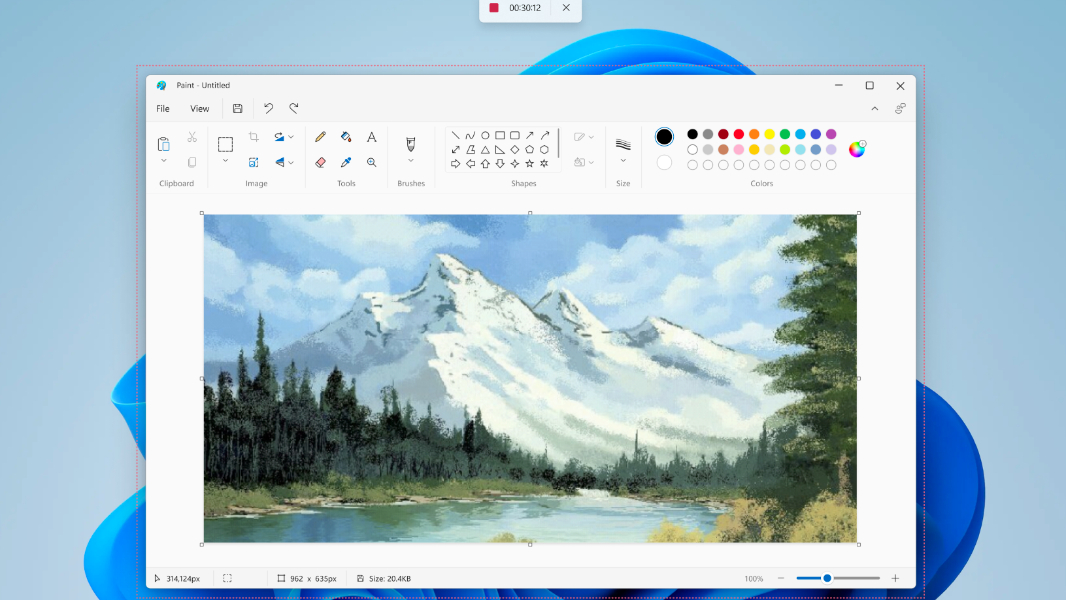Open the Flip dropdown arrow
1066x600 pixels.
tap(291, 162)
